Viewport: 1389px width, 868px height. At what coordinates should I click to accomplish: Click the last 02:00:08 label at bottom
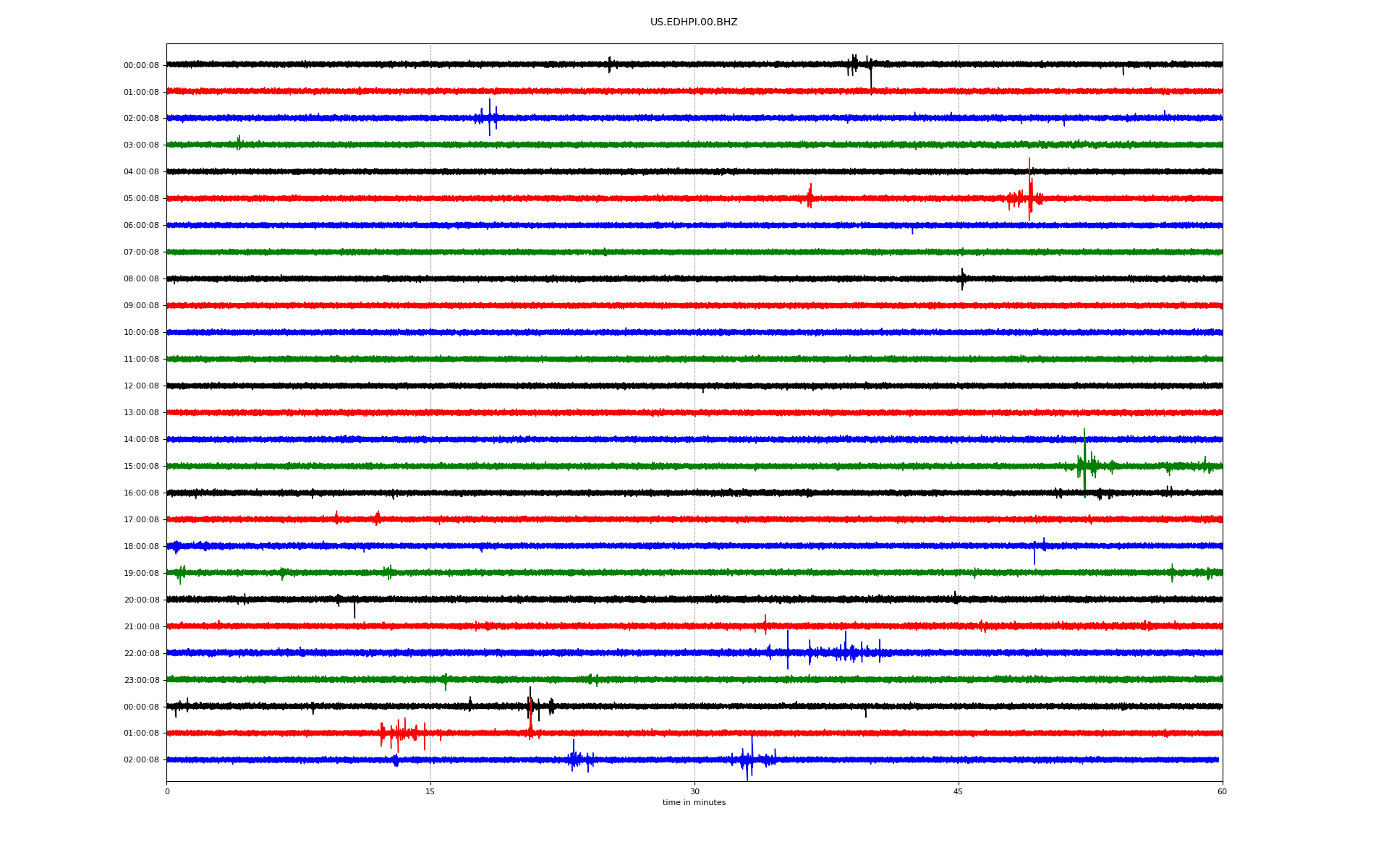[x=141, y=760]
